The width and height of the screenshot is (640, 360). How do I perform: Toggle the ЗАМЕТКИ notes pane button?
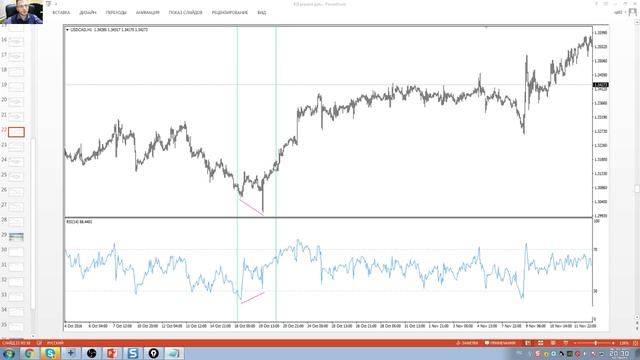[x=467, y=343]
